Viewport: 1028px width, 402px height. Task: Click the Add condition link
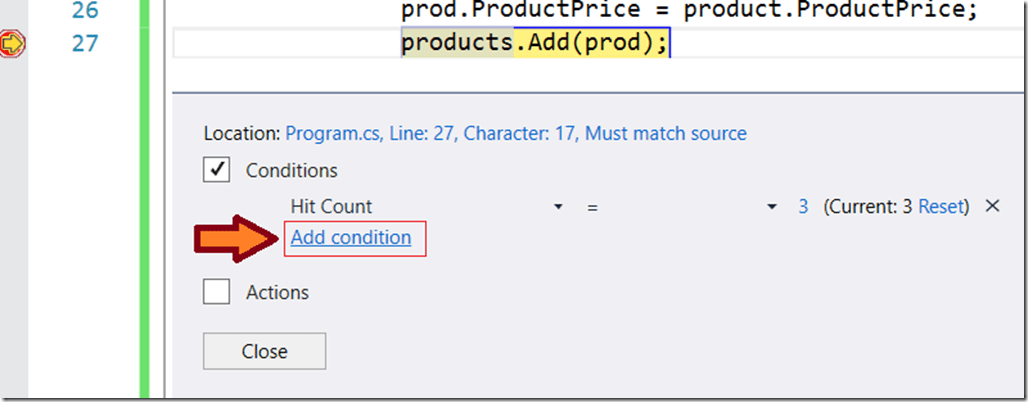(x=351, y=238)
